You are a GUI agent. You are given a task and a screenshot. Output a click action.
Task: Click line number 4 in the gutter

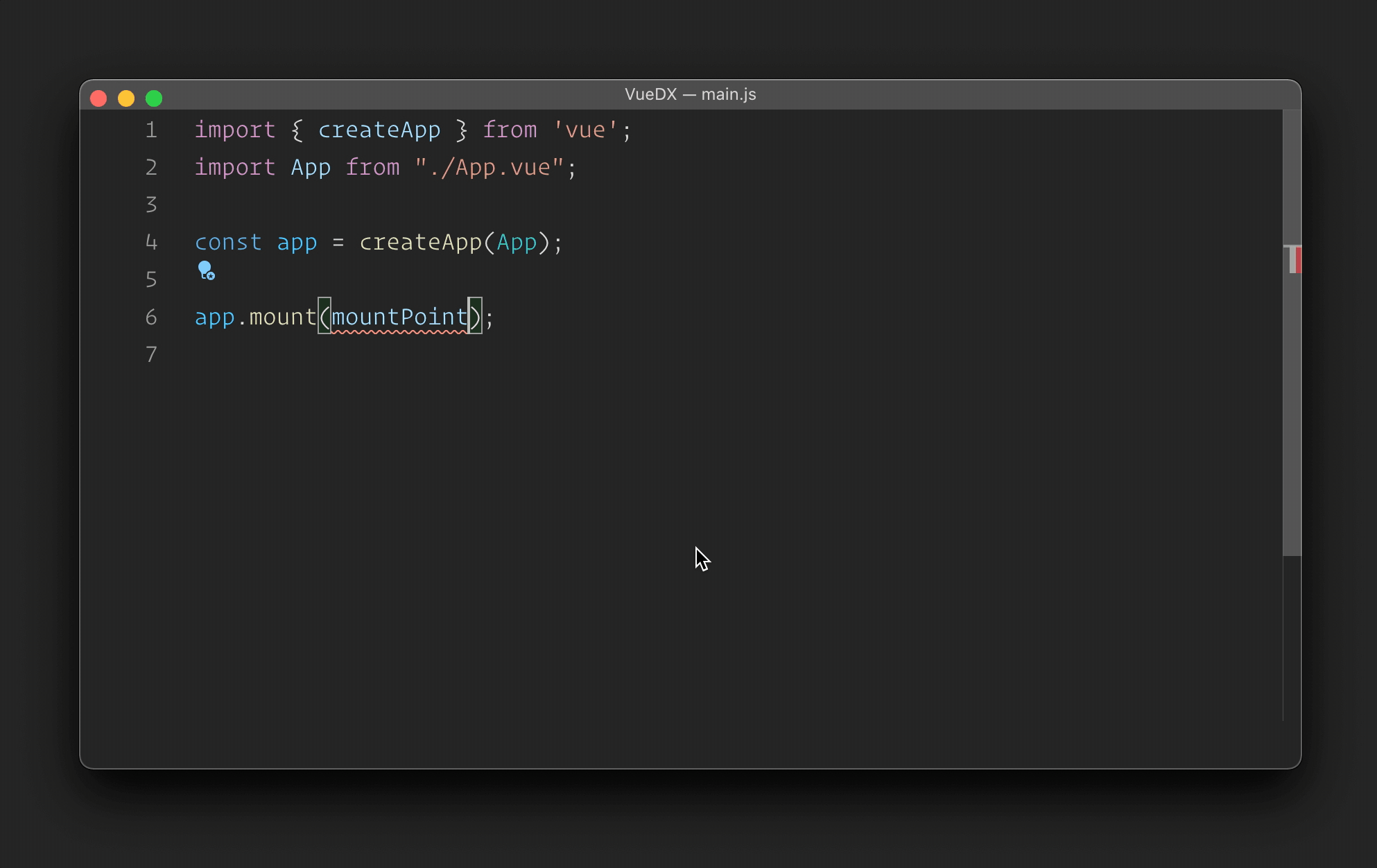[151, 243]
